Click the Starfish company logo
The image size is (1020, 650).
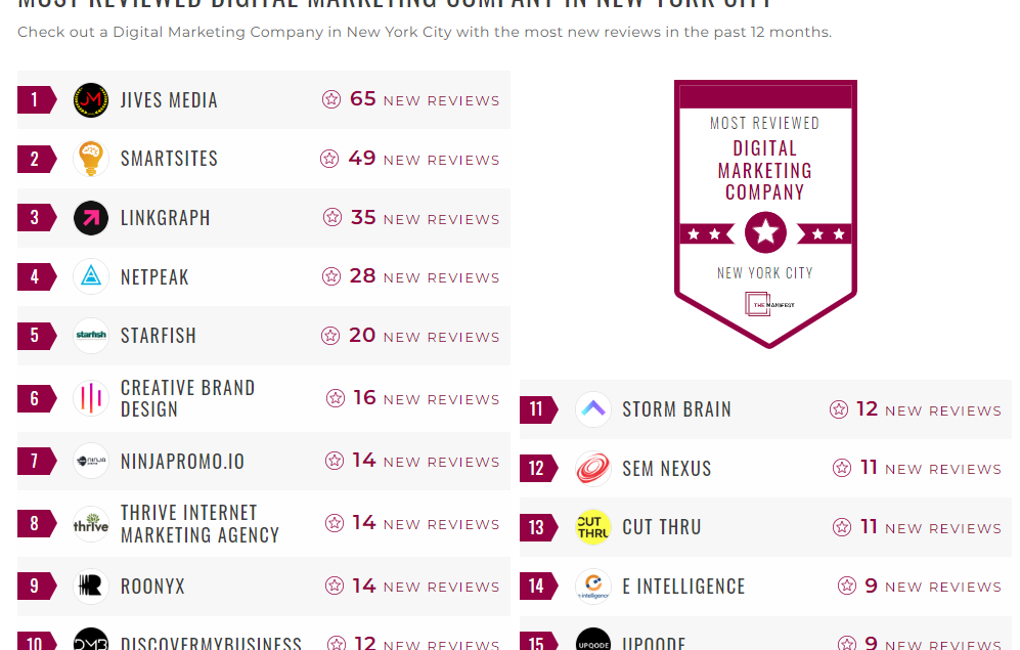[91, 336]
